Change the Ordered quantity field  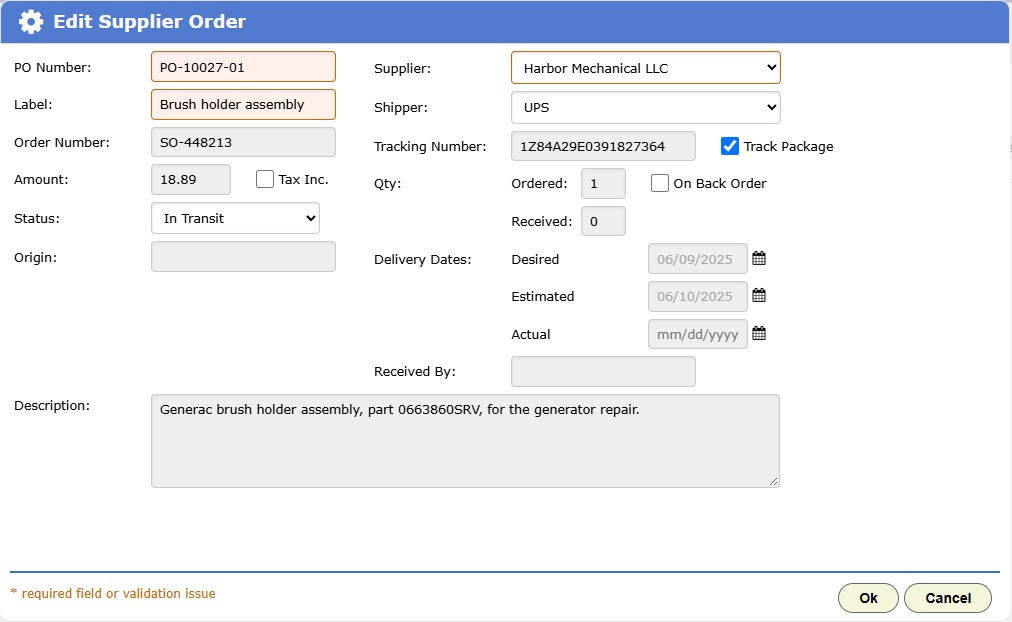(603, 184)
